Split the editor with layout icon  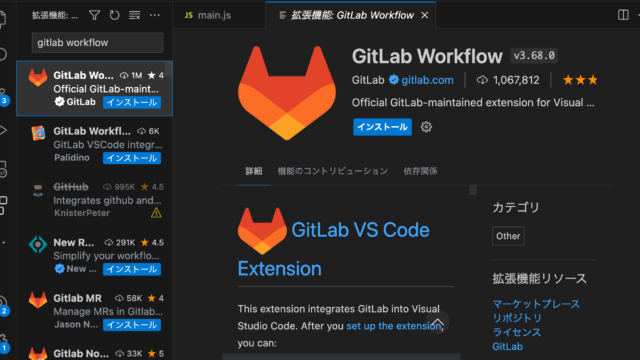tap(623, 15)
